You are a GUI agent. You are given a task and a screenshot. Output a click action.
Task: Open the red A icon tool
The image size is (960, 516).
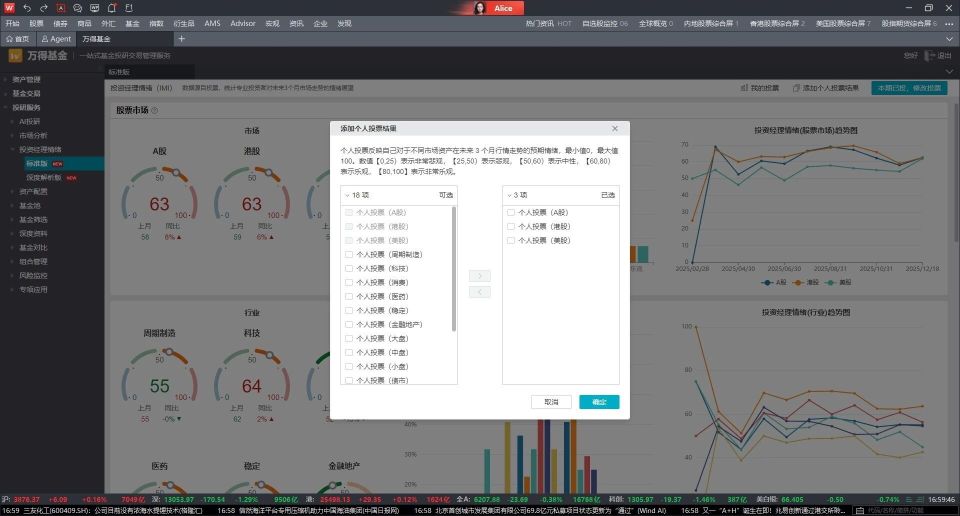pyautogui.click(x=61, y=8)
